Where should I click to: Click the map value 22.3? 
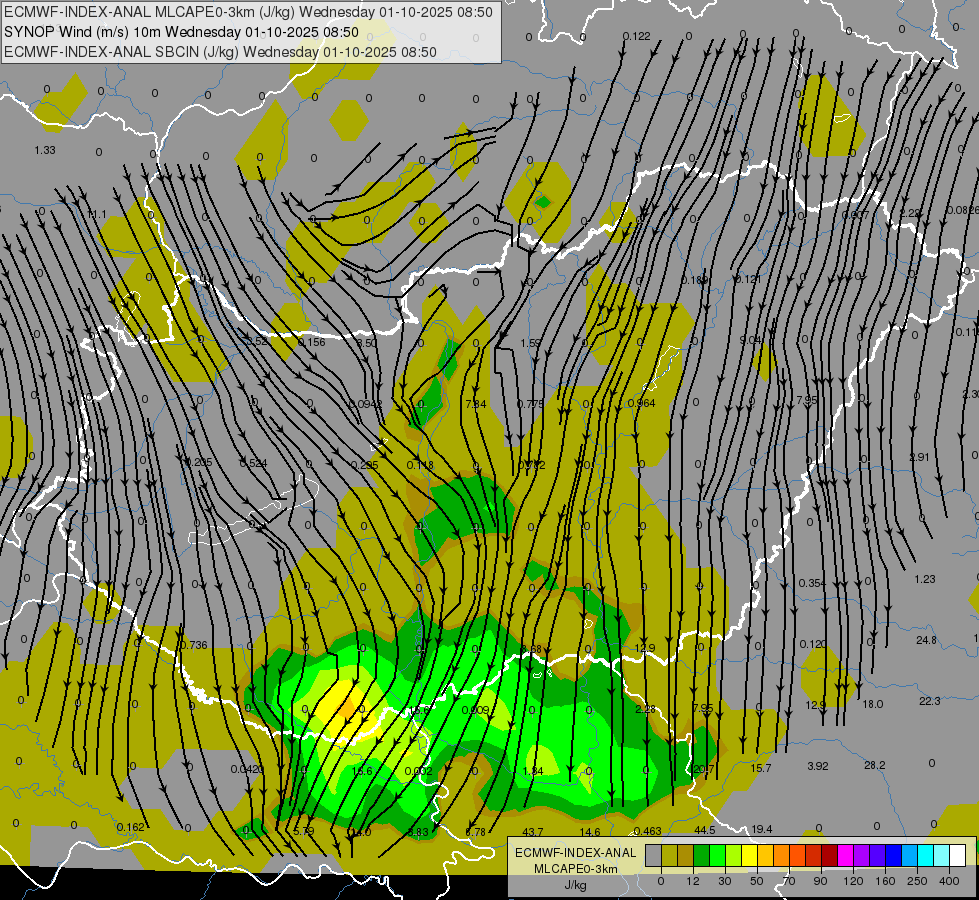(930, 701)
